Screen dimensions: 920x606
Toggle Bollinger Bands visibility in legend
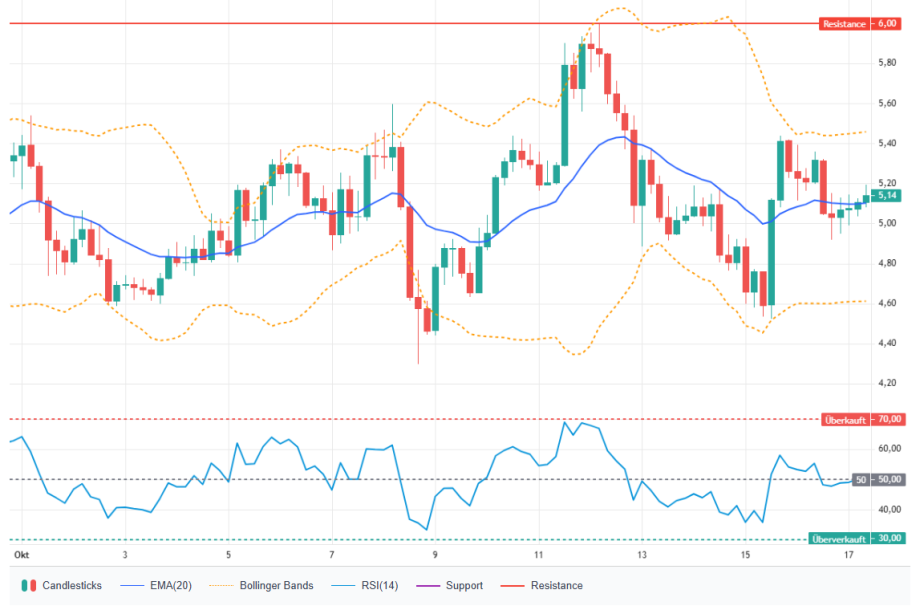coord(276,585)
